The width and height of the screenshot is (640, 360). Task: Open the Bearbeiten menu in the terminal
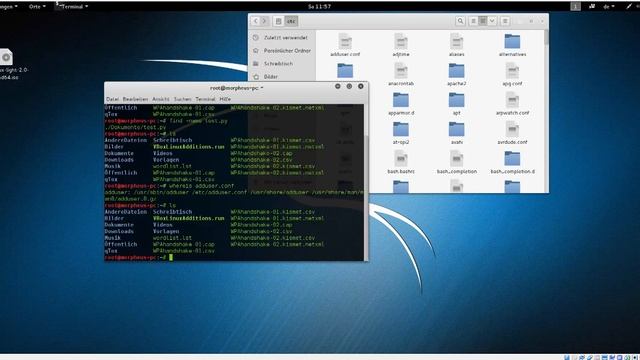point(135,99)
